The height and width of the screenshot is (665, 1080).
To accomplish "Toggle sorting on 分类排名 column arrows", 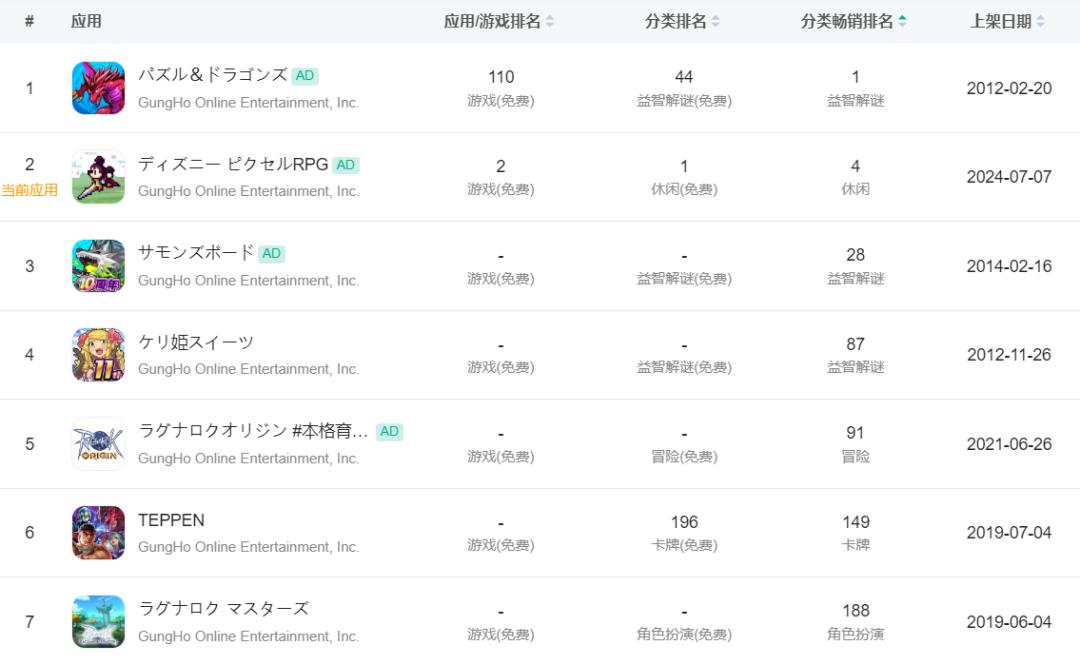I will (715, 22).
